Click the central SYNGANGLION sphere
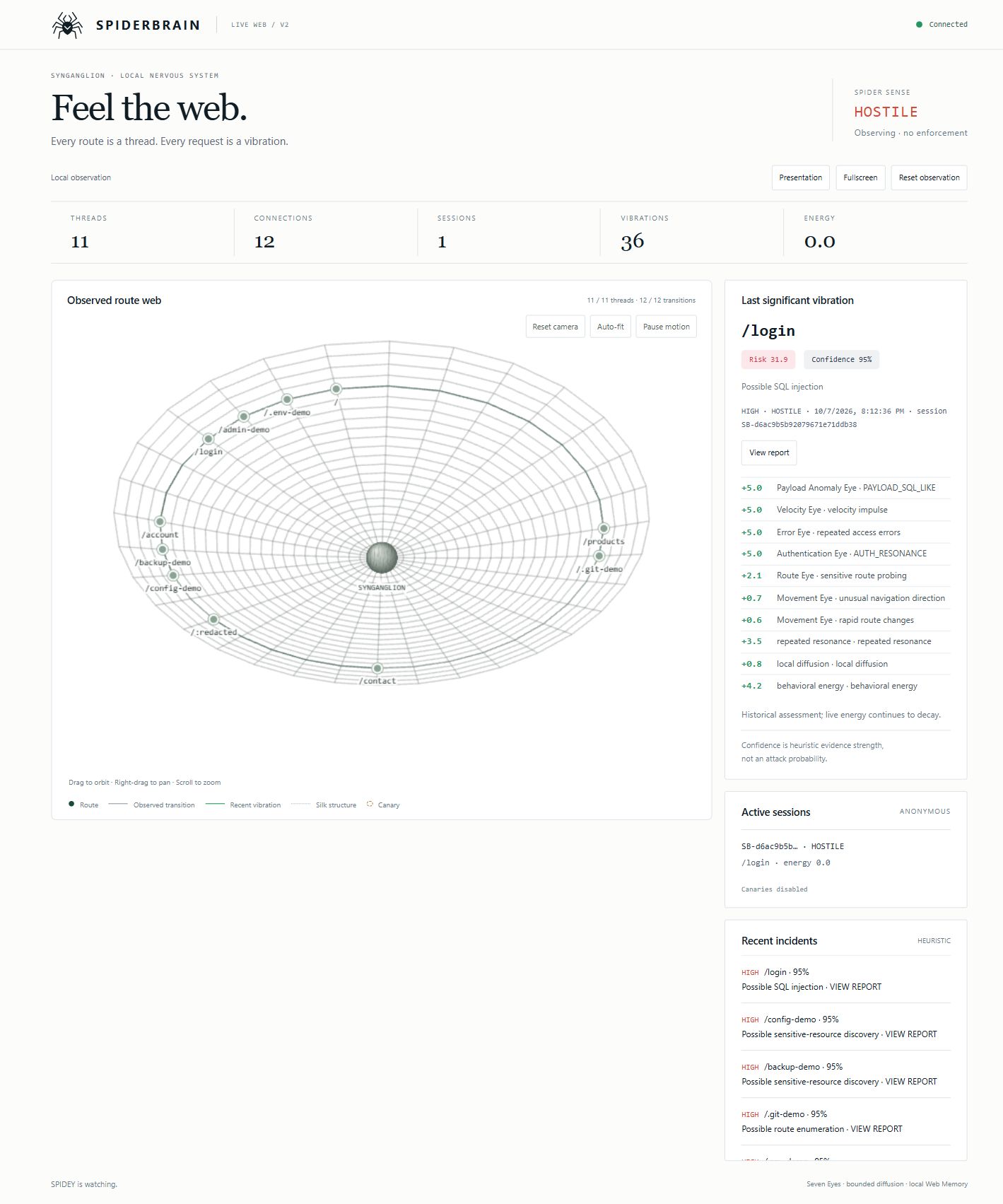Screen dimensions: 1003x1204 point(382,557)
